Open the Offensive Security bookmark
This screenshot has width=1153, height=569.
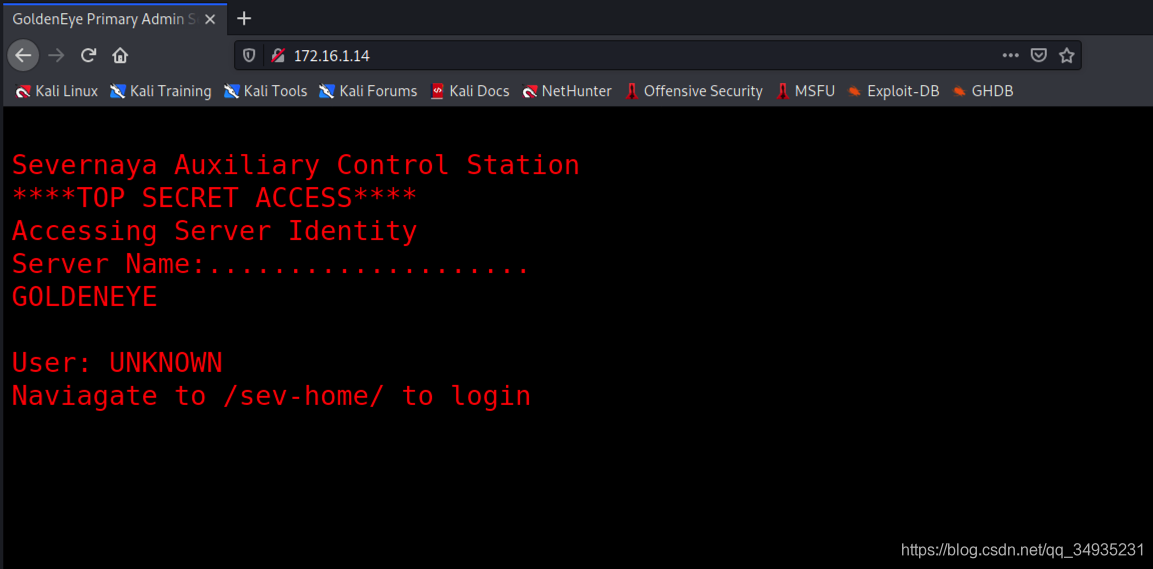tap(694, 91)
